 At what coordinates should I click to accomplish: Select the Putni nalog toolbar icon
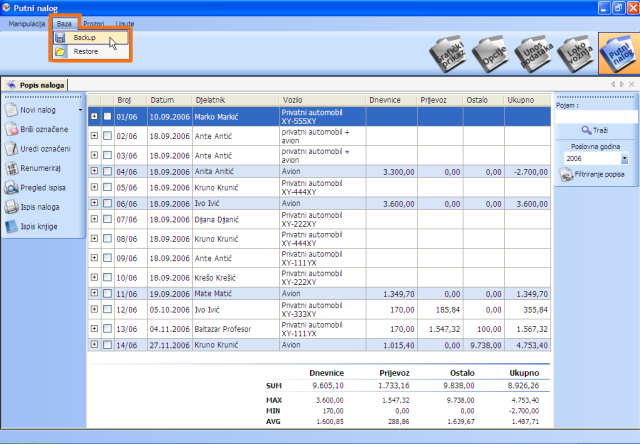[619, 53]
